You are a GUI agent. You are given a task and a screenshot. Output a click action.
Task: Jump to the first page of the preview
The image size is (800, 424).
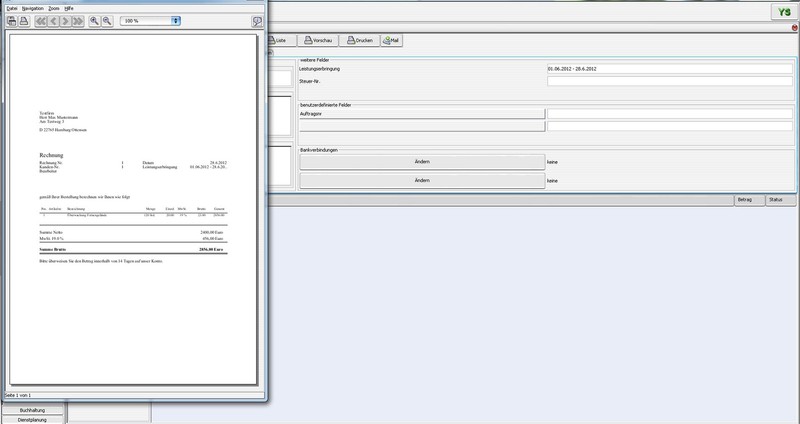pos(40,21)
